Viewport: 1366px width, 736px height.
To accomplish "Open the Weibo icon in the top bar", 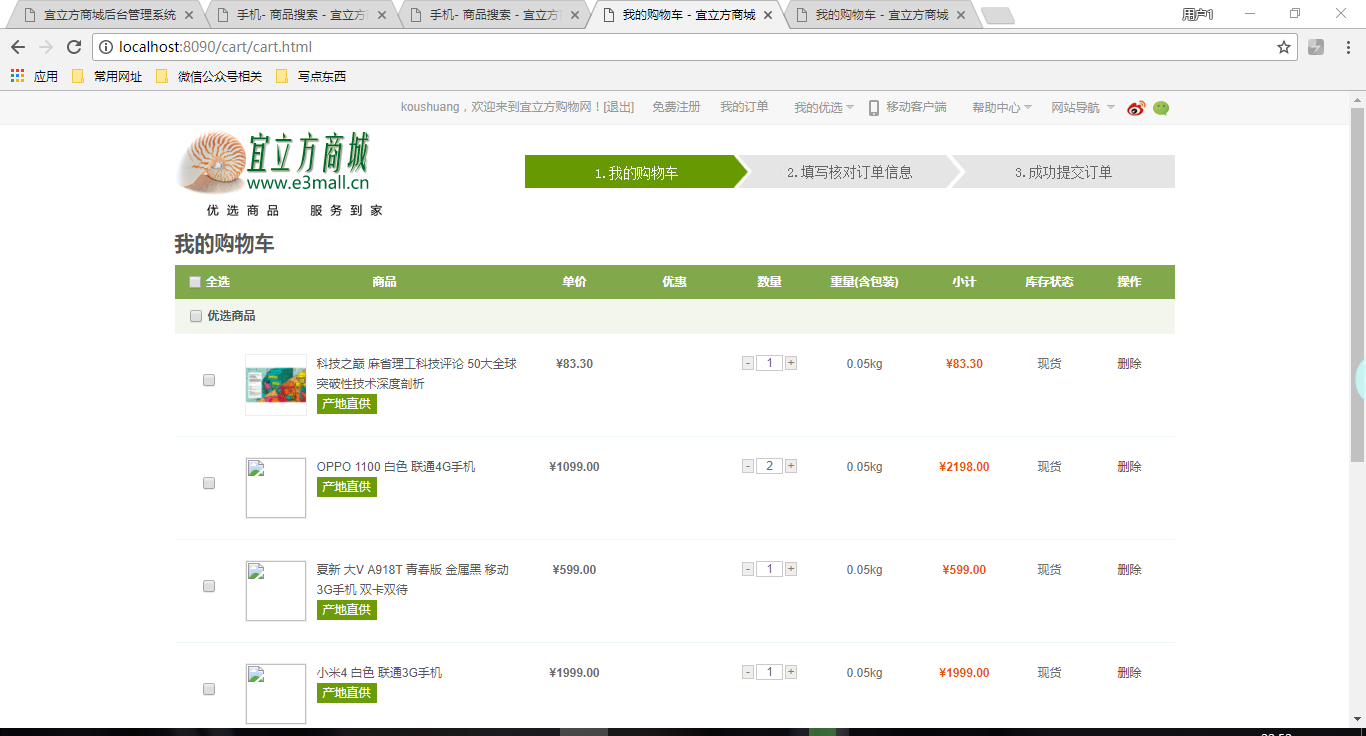I will [x=1136, y=108].
